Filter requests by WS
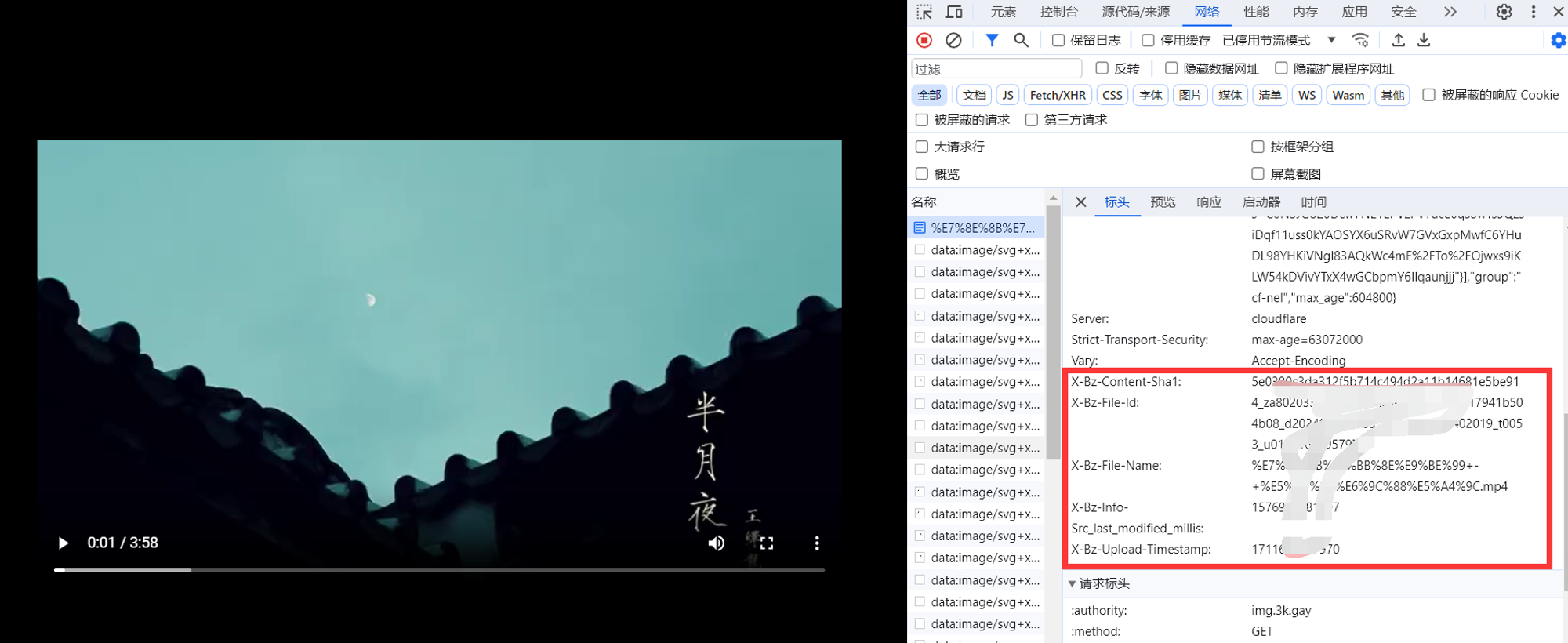Screen dimensions: 1568x643 (x=1307, y=95)
